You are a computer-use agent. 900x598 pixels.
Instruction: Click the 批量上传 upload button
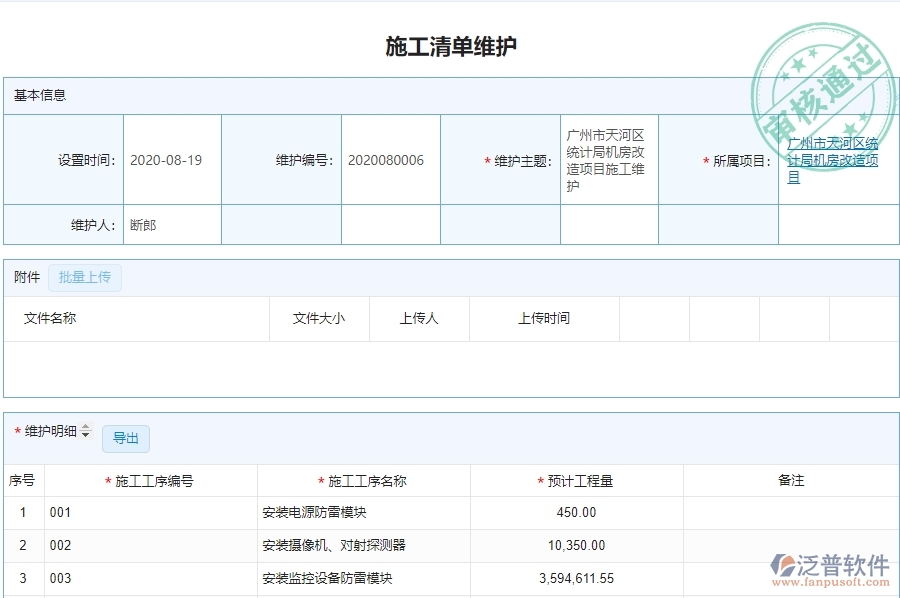click(x=84, y=277)
